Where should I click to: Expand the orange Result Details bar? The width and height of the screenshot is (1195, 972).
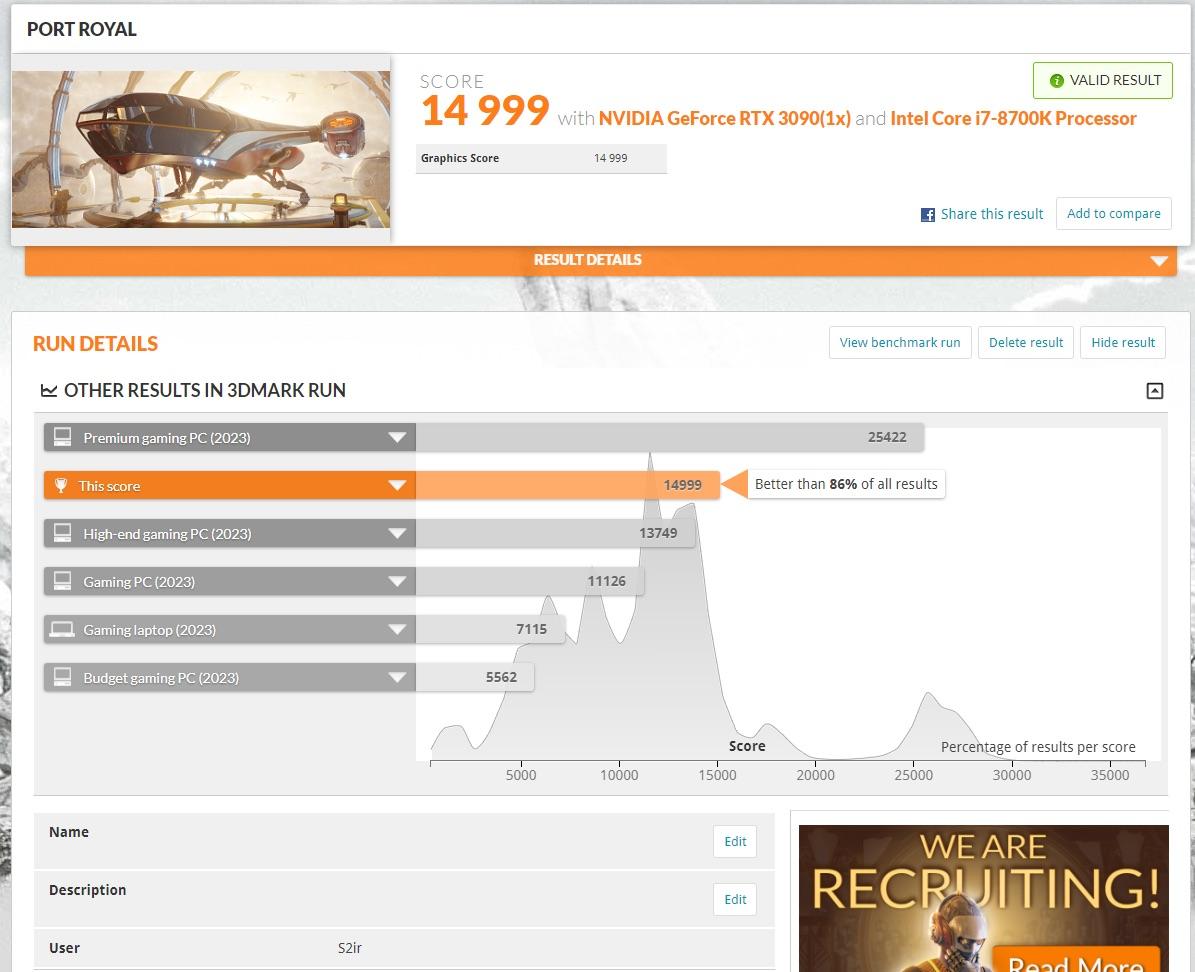[601, 260]
